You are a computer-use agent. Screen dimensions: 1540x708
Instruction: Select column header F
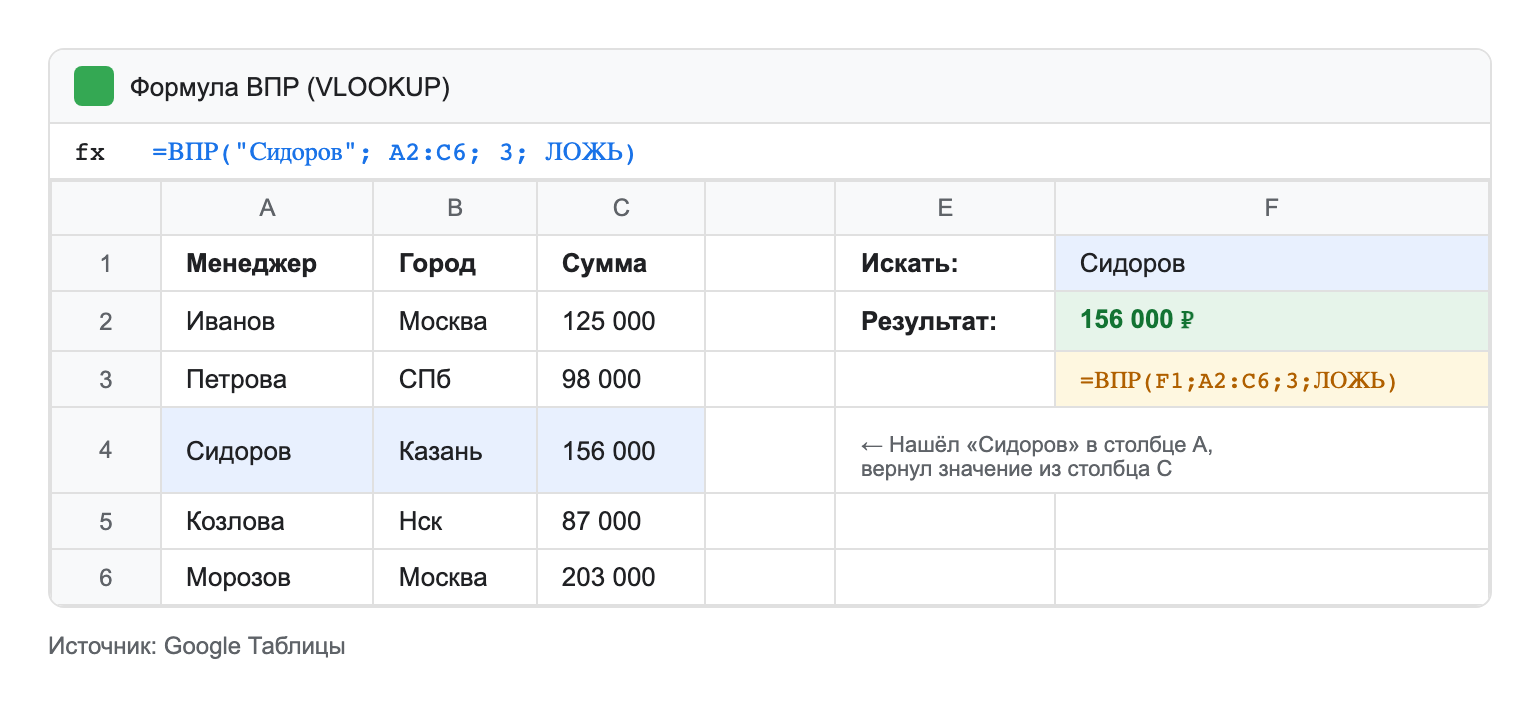[1270, 207]
